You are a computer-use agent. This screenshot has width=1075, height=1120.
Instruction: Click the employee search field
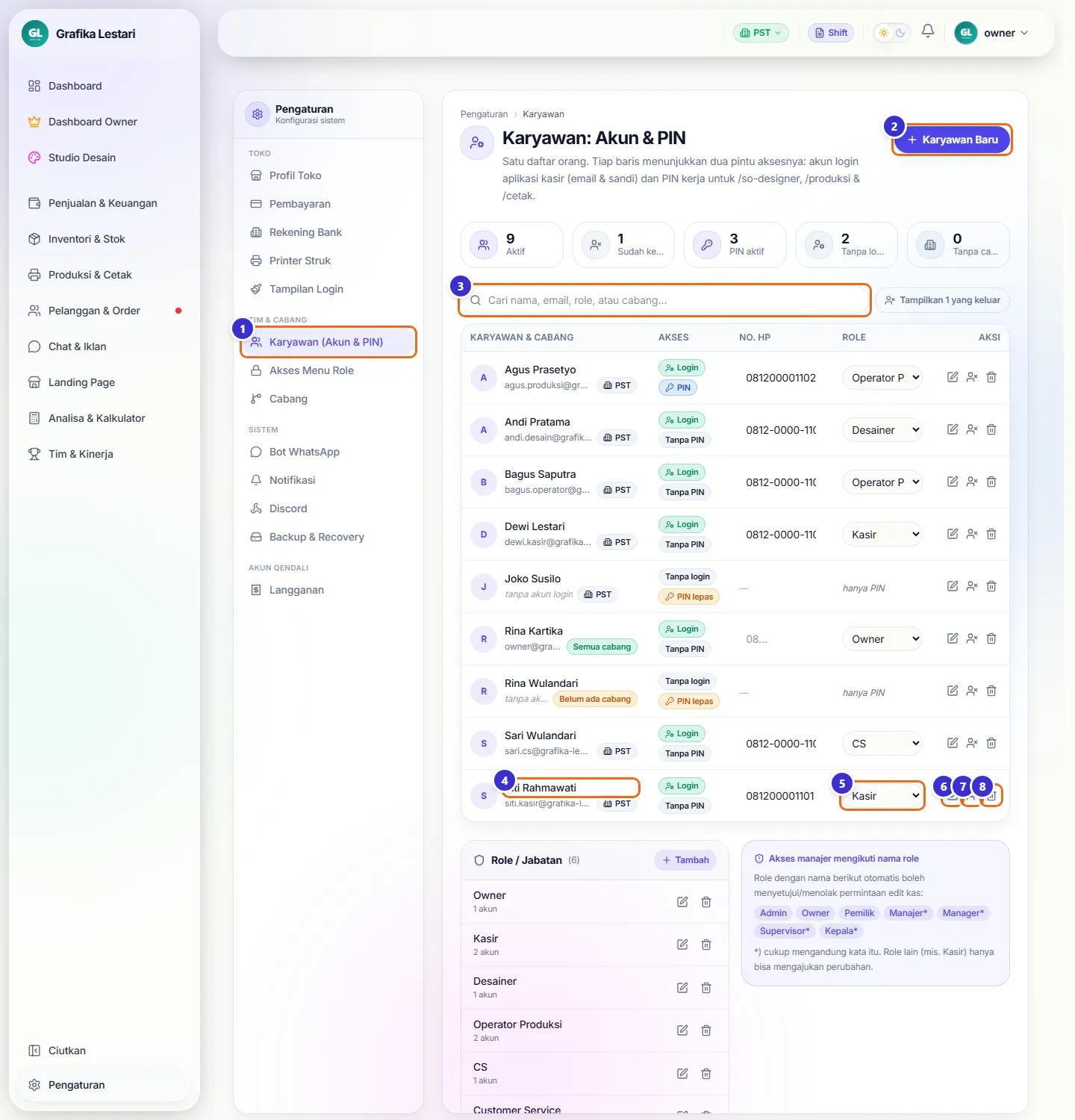click(x=664, y=300)
